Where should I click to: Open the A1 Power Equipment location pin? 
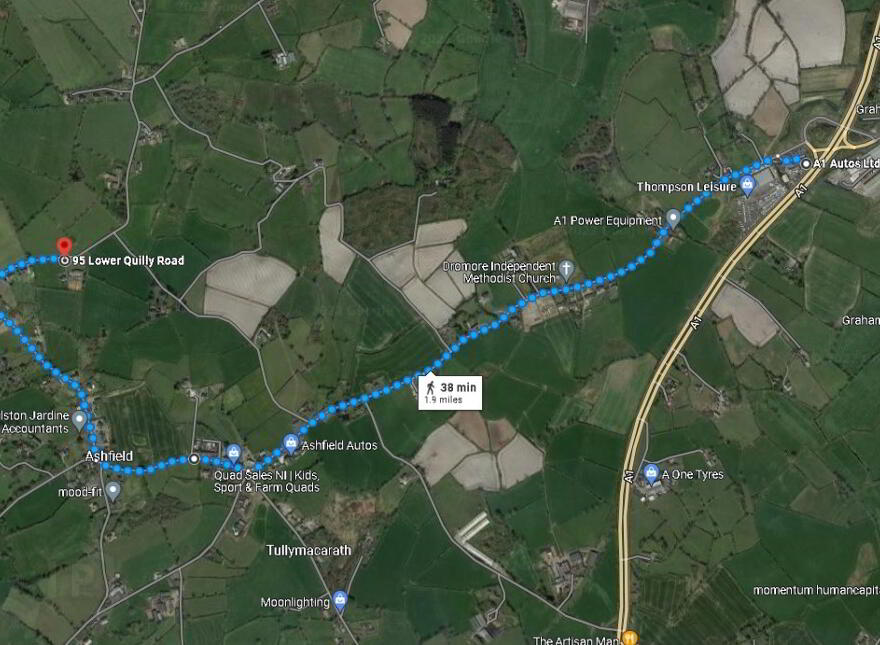[673, 218]
